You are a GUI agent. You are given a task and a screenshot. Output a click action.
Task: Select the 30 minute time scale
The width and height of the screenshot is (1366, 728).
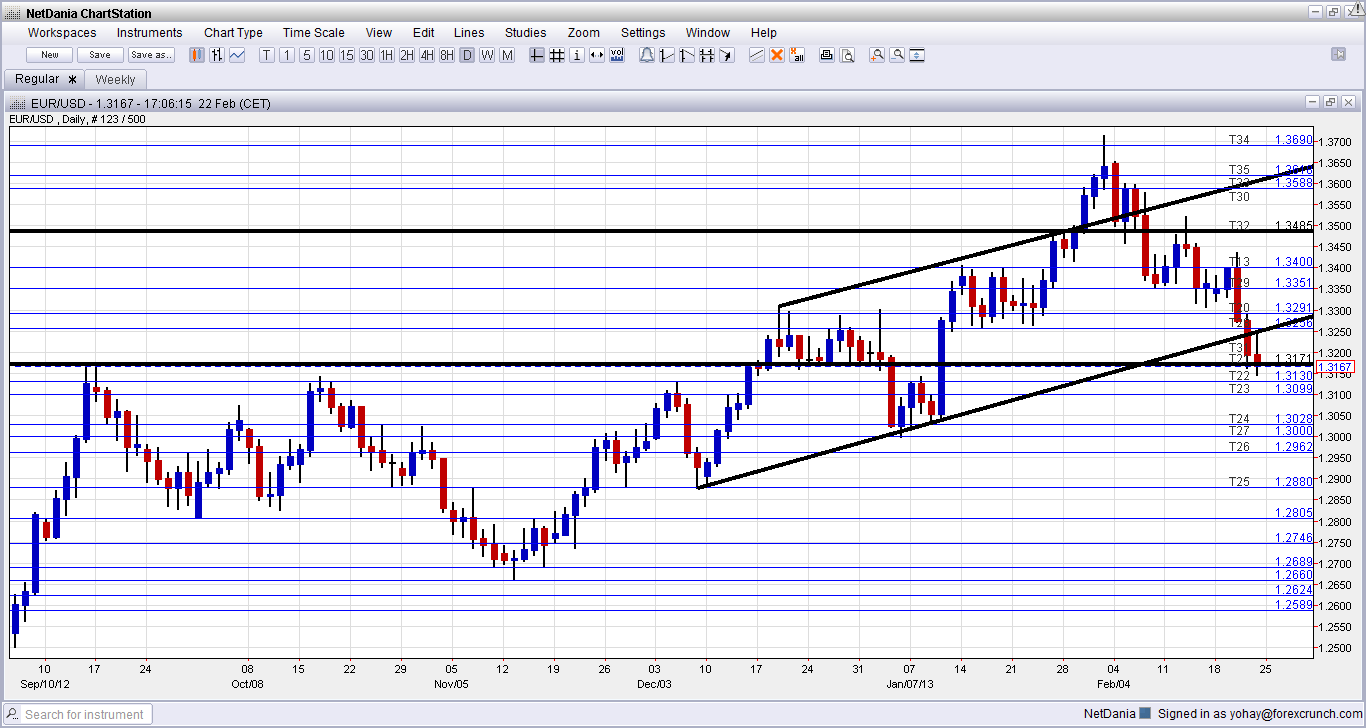pyautogui.click(x=367, y=55)
